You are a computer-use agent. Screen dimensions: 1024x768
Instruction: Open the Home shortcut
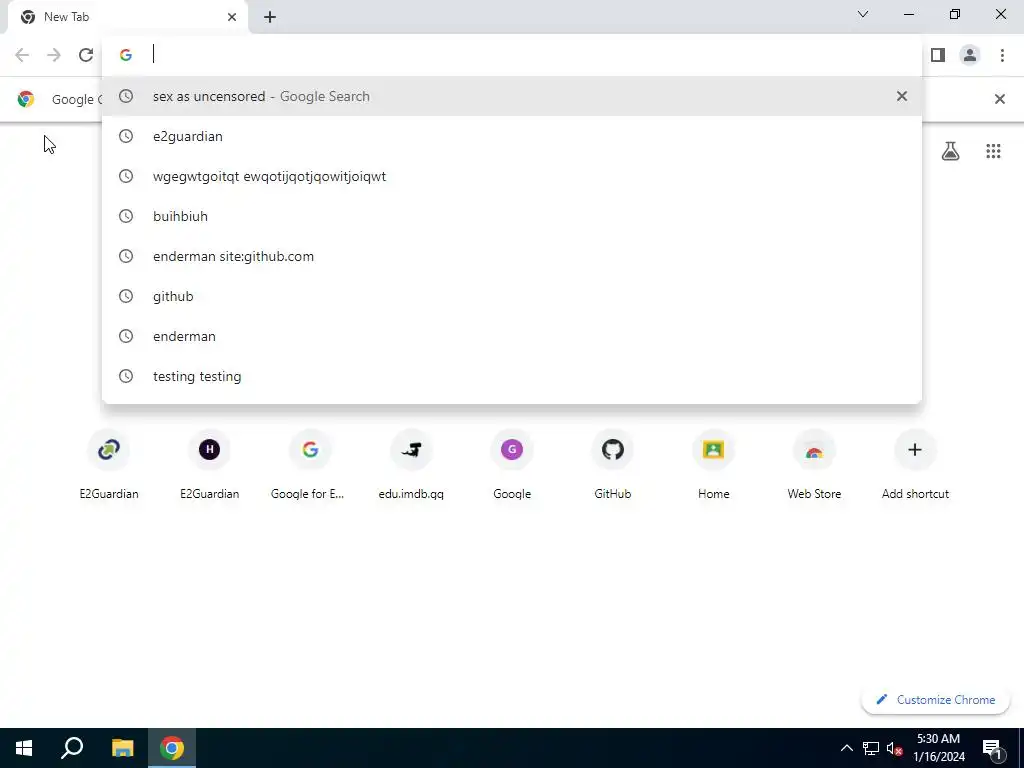[713, 465]
